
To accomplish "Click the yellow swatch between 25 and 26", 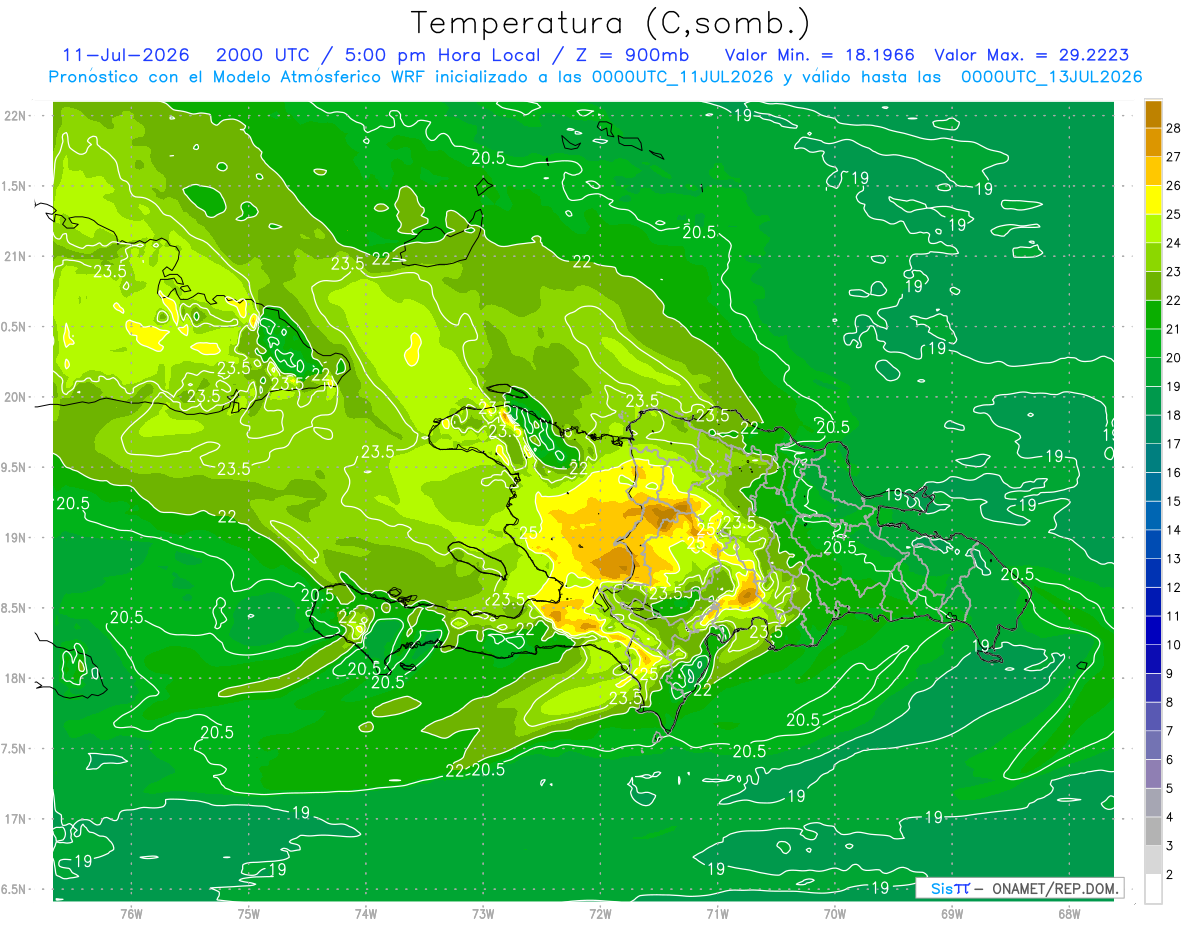I will tap(1153, 201).
